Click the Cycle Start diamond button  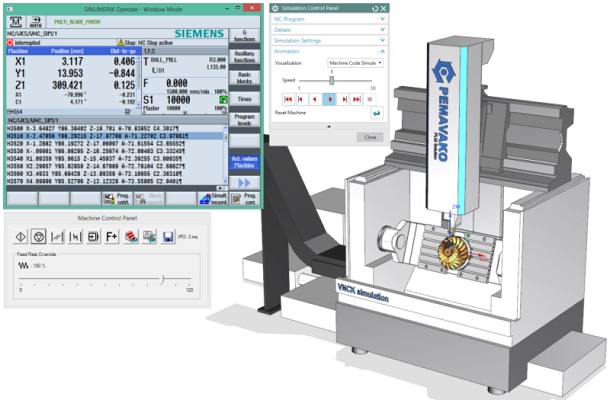21,237
